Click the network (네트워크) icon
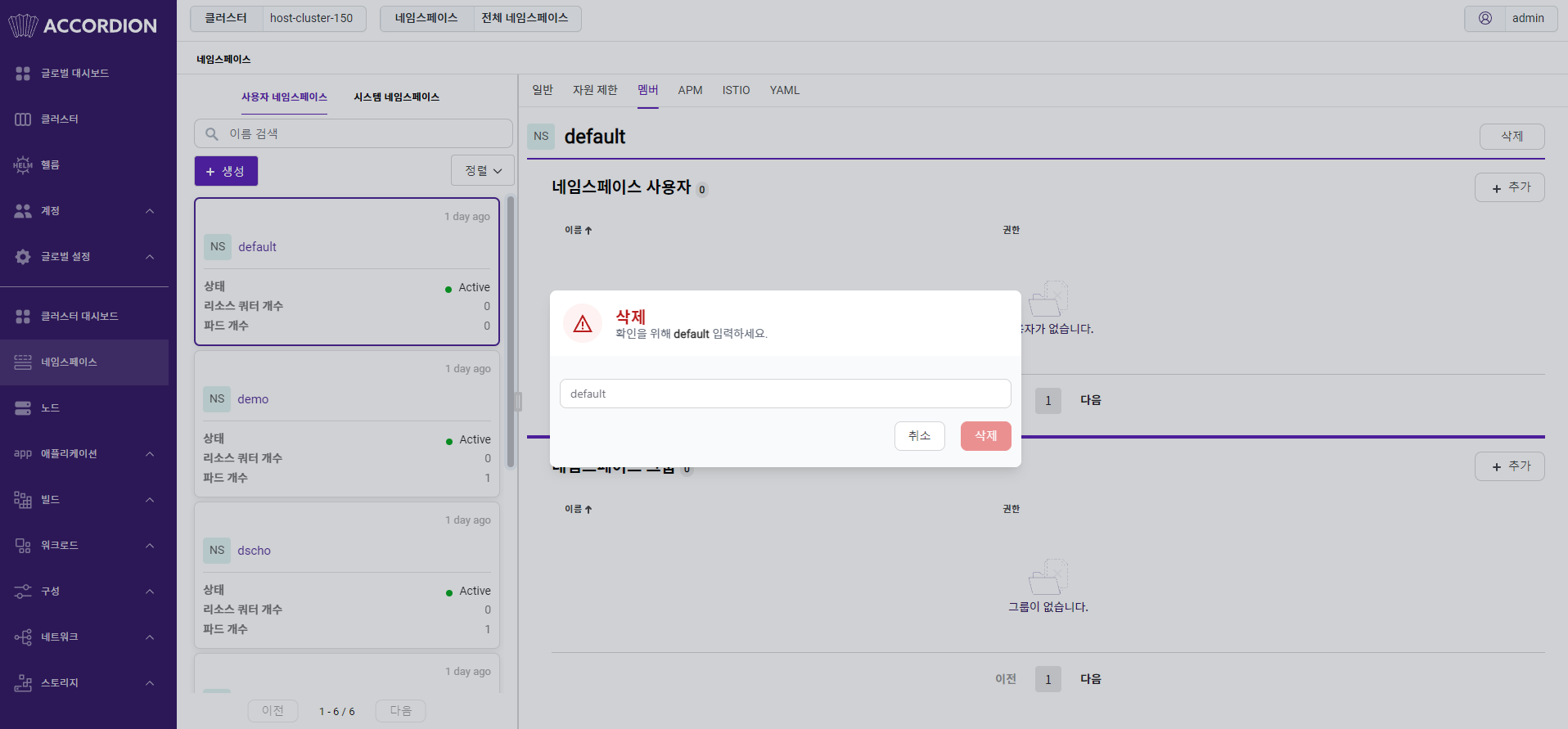The height and width of the screenshot is (729, 1568). pos(23,637)
